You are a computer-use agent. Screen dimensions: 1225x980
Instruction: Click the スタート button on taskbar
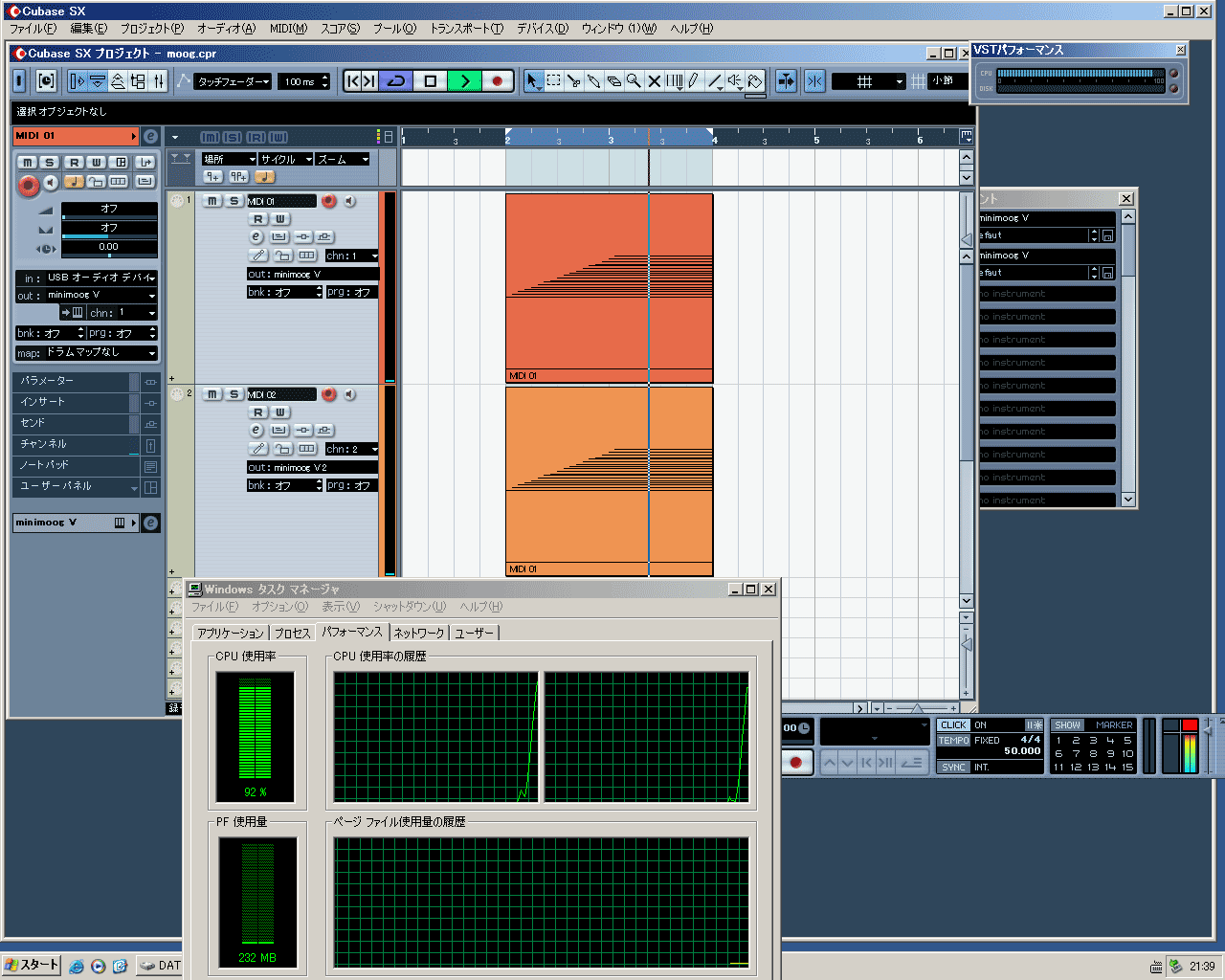(32, 965)
